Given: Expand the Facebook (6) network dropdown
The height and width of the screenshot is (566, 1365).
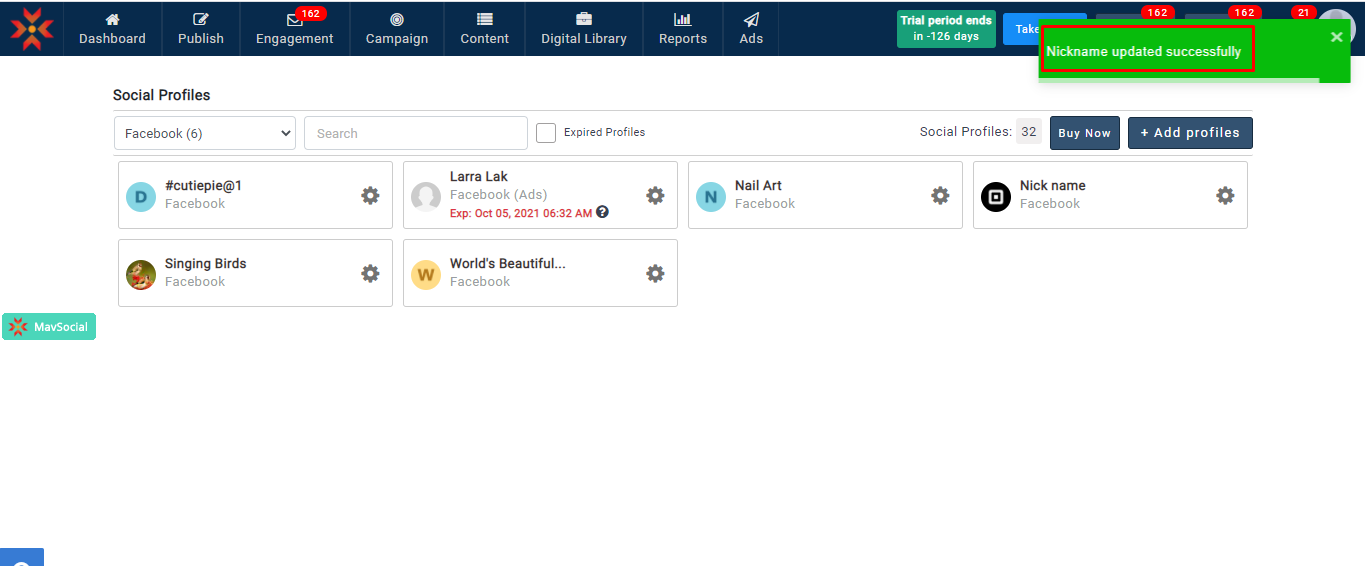Looking at the screenshot, I should coord(205,133).
